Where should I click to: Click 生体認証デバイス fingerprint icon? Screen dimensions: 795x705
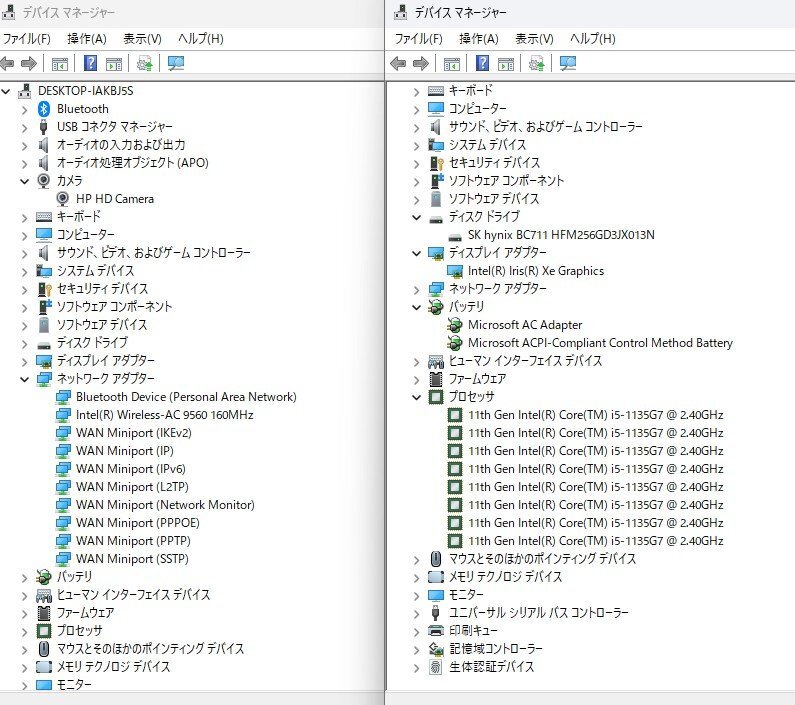click(436, 666)
